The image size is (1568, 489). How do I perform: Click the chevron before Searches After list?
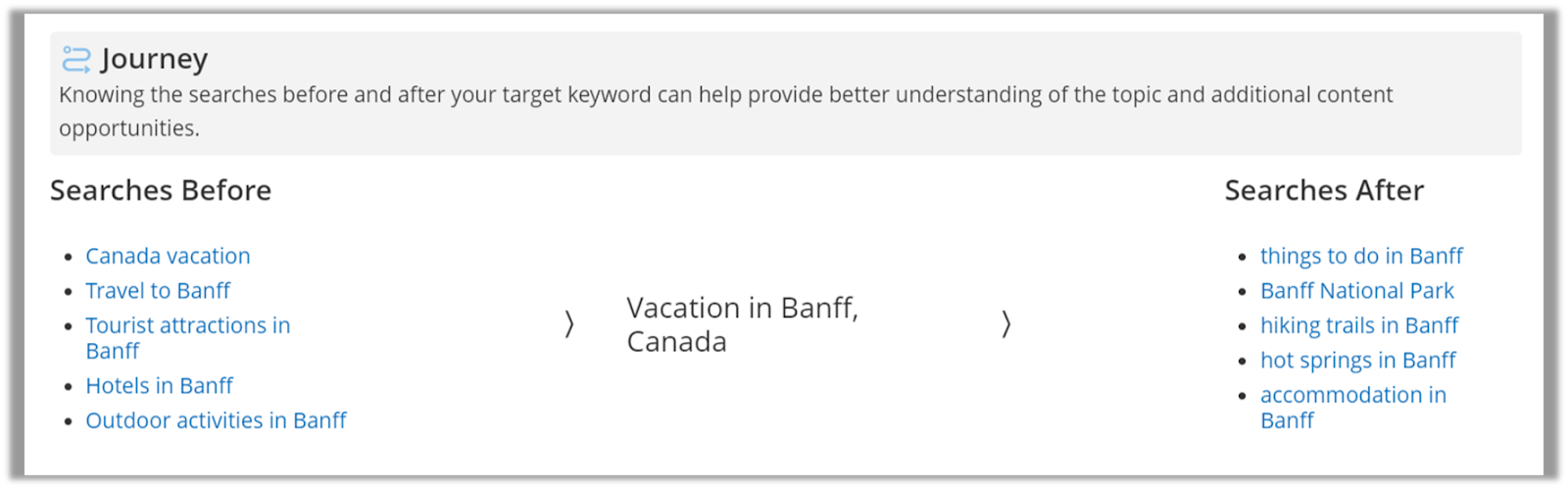click(x=1006, y=324)
